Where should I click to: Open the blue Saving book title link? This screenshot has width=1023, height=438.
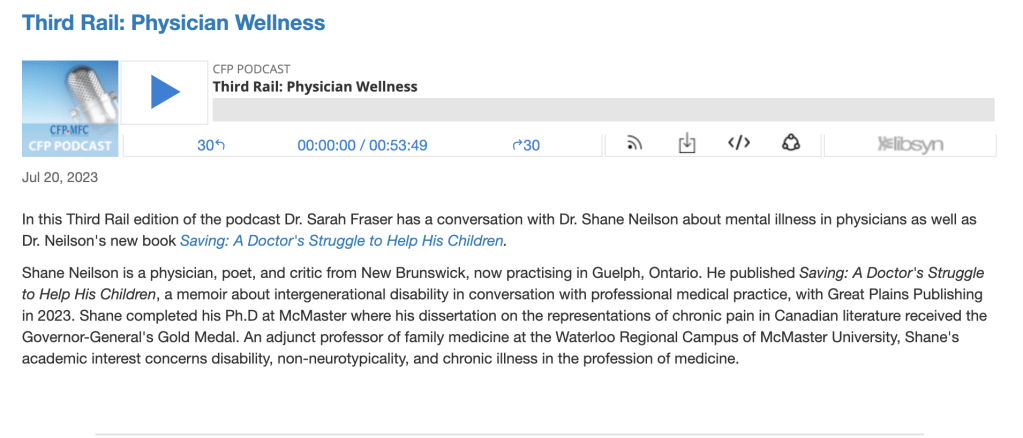tap(342, 240)
